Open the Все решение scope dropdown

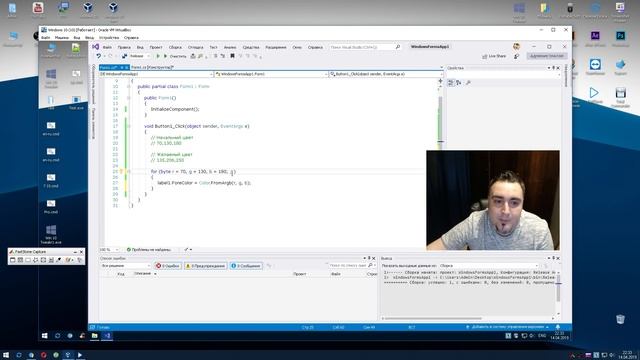pyautogui.click(x=126, y=266)
